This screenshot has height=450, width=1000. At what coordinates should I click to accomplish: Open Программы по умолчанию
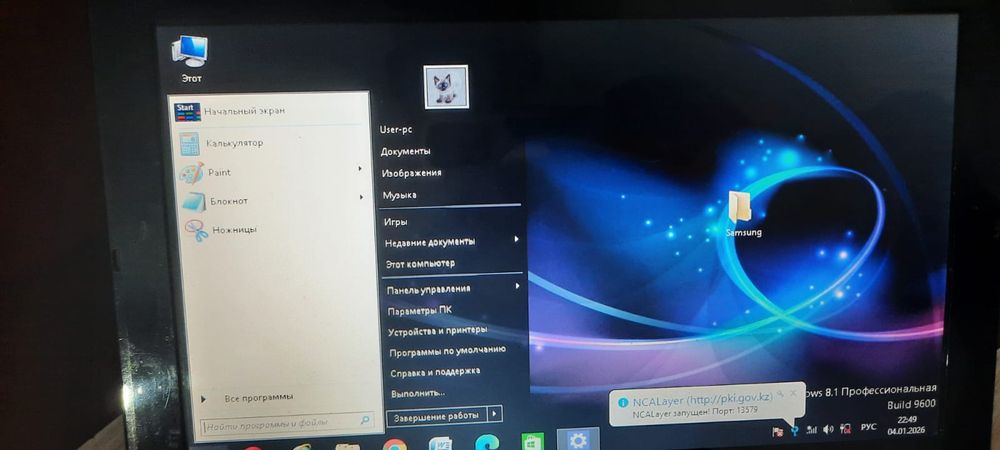click(447, 351)
